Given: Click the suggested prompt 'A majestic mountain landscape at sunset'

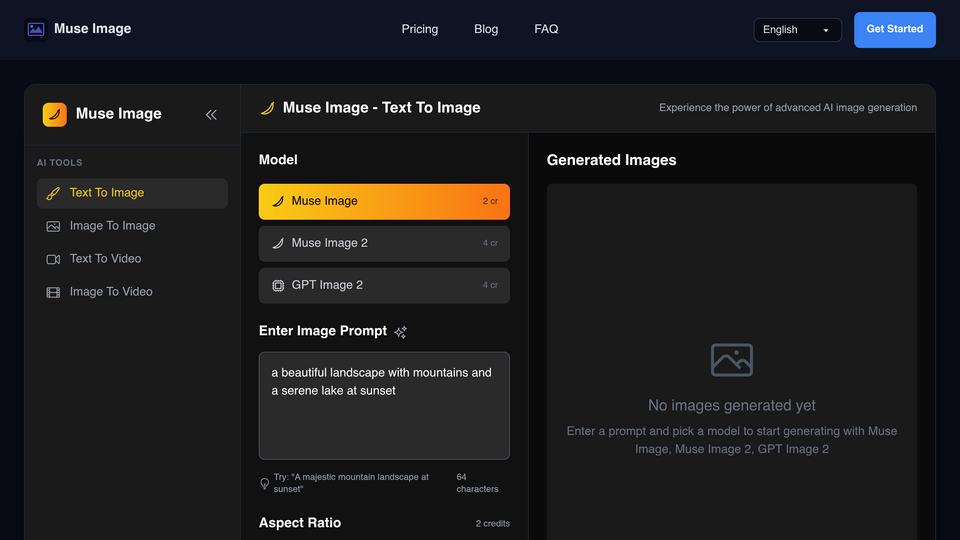Looking at the screenshot, I should tap(351, 483).
